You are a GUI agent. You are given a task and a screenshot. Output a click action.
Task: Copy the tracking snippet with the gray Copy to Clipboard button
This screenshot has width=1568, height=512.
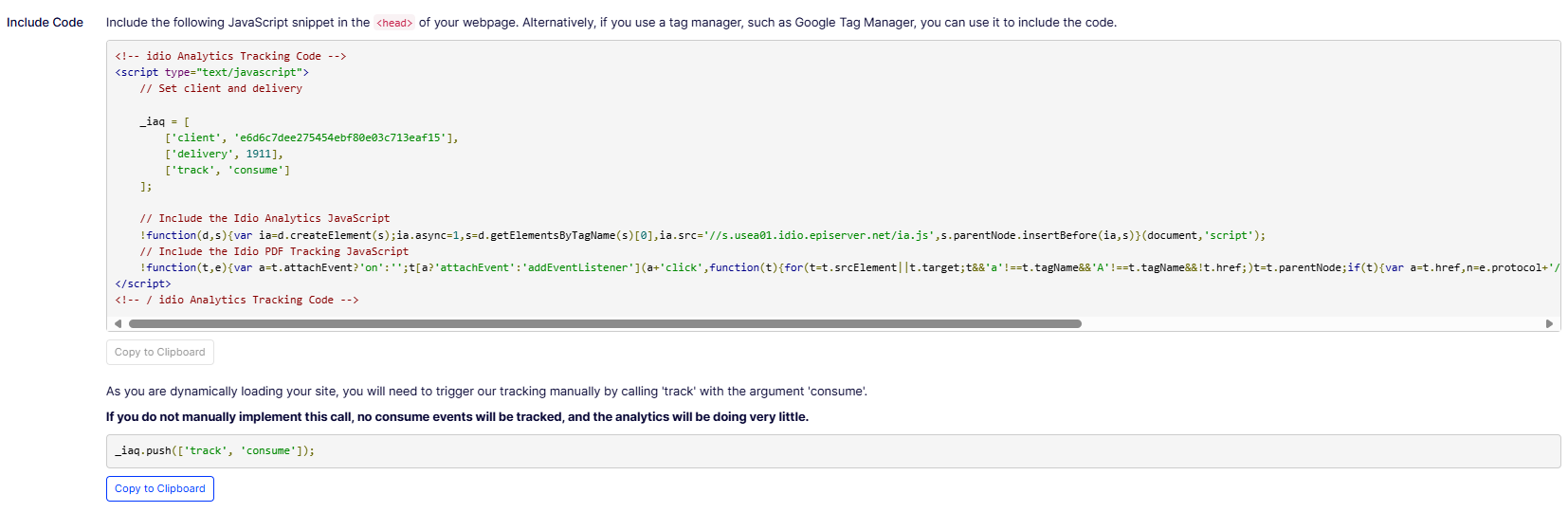pyautogui.click(x=160, y=352)
